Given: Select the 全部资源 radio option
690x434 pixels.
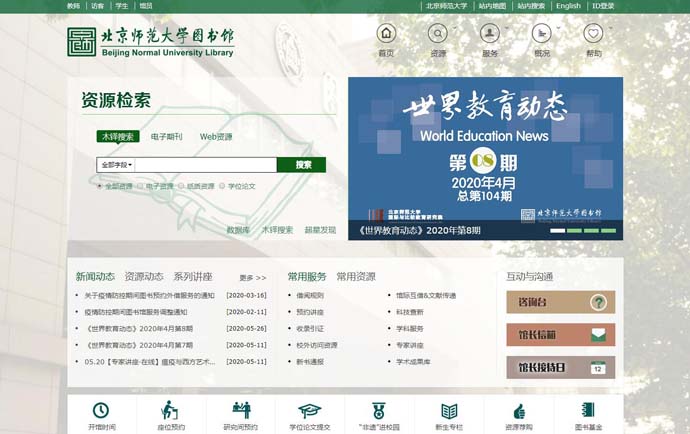Looking at the screenshot, I should pos(99,186).
